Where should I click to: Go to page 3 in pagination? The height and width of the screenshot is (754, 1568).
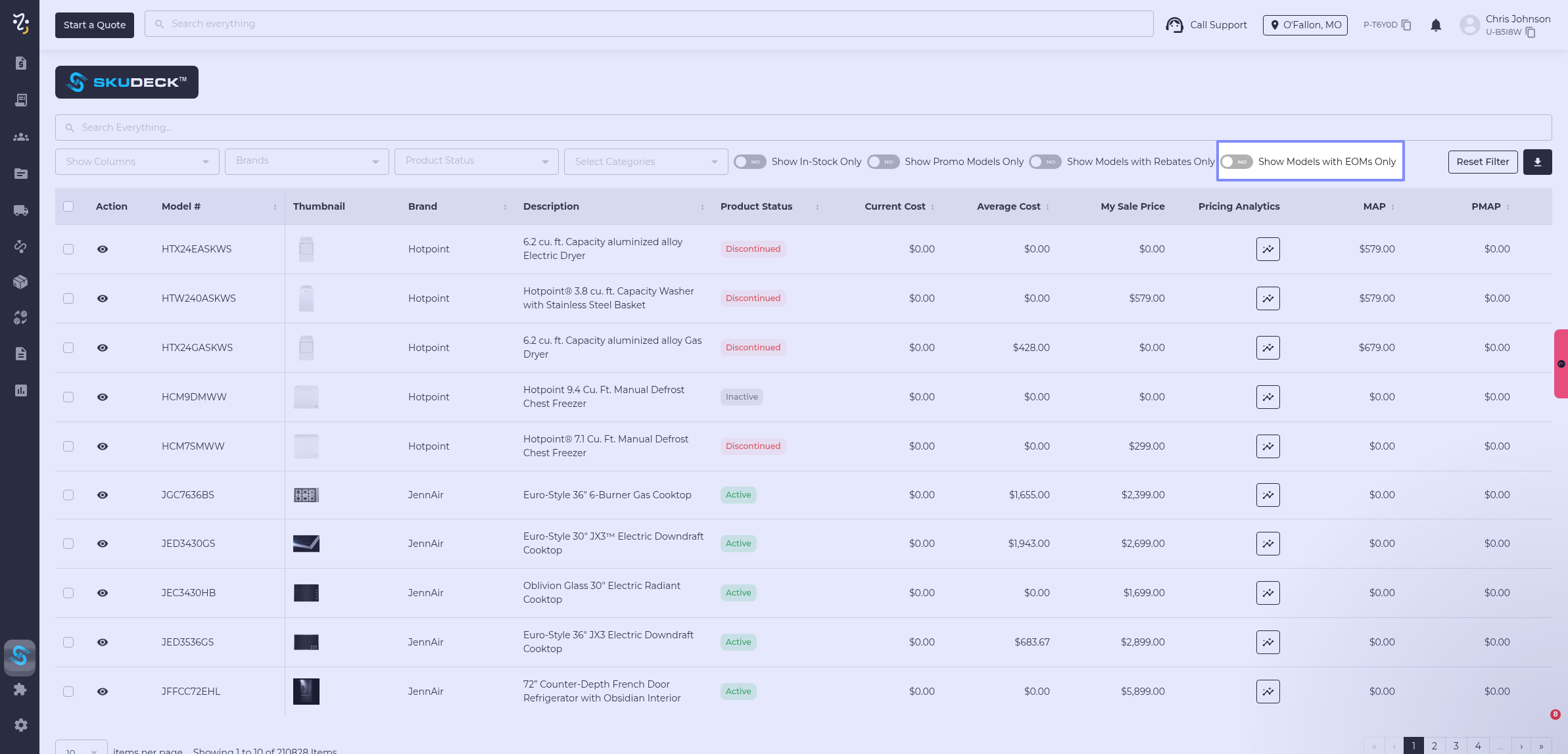click(1456, 746)
